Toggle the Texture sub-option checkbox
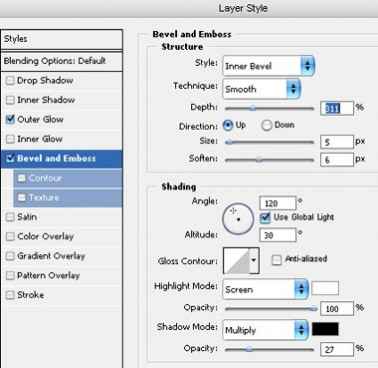The width and height of the screenshot is (378, 368). (22, 198)
